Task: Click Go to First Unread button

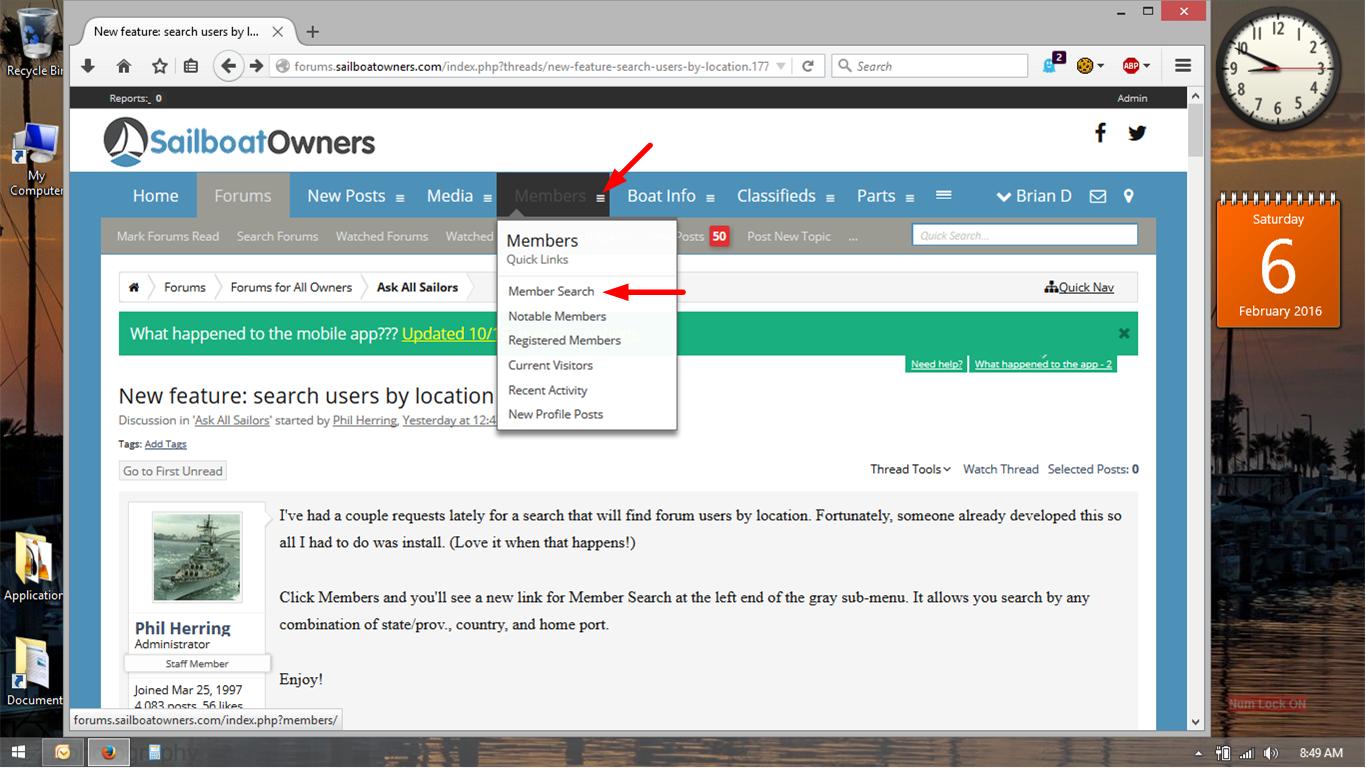Action: 173,471
